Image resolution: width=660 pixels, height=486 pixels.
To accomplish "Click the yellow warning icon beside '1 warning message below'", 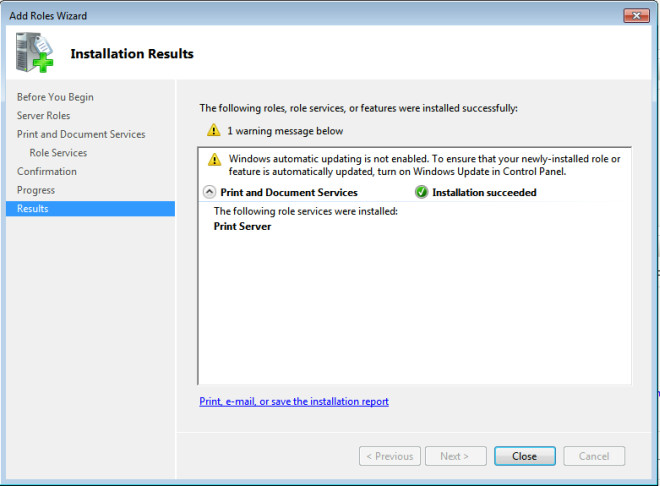I will click(214, 130).
